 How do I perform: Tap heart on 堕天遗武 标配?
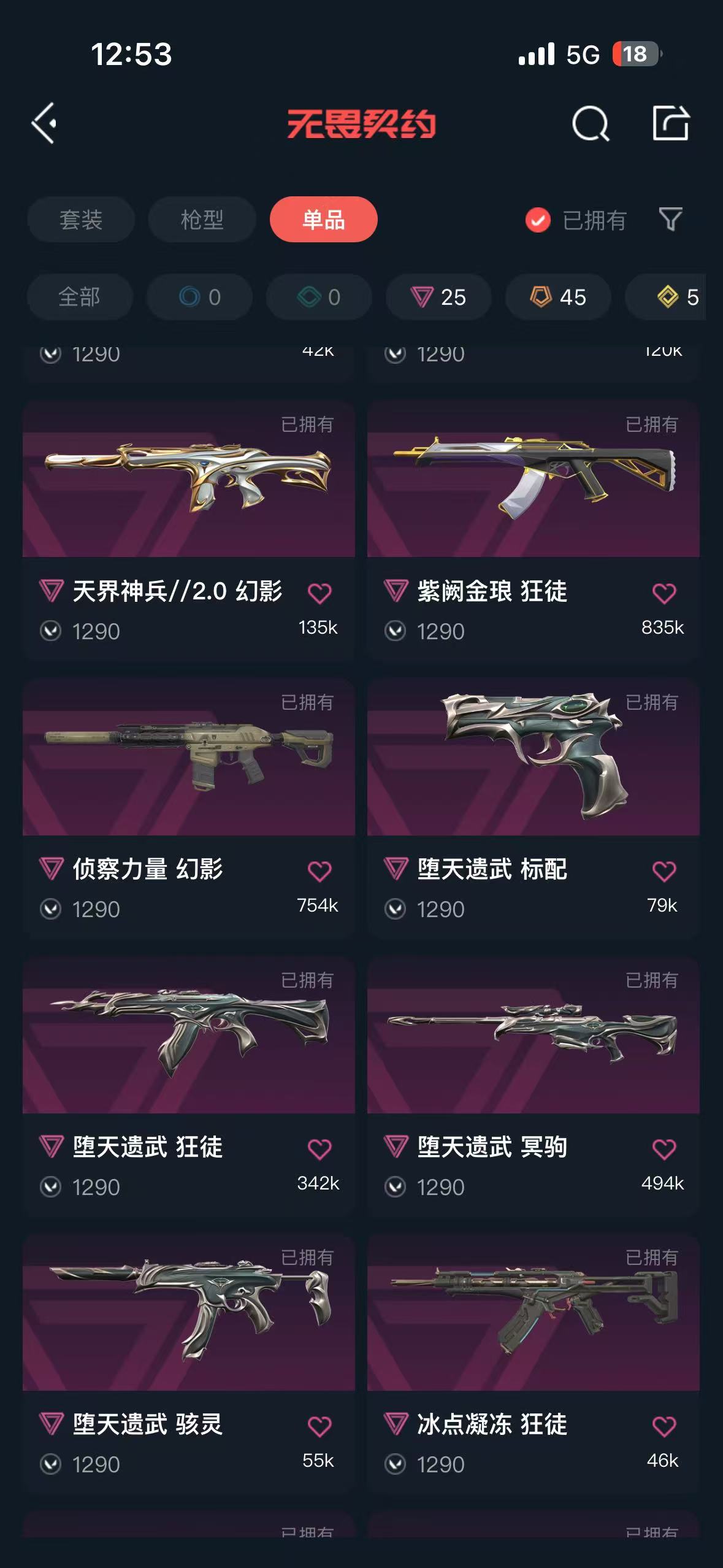click(664, 871)
